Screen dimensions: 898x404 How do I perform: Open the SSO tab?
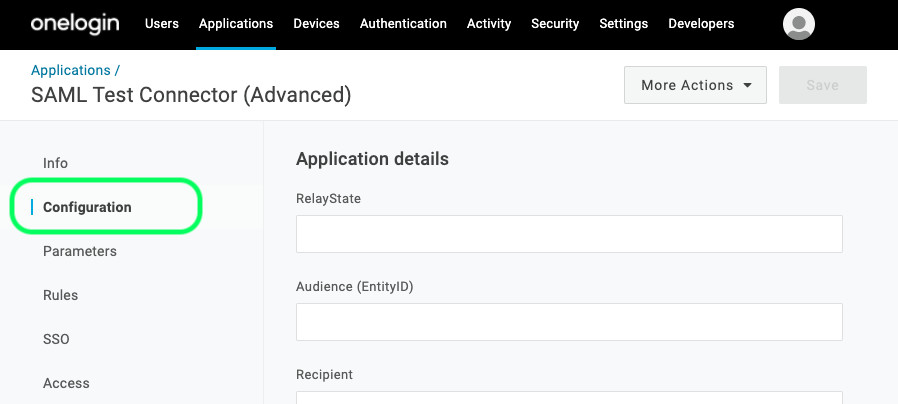(x=56, y=339)
